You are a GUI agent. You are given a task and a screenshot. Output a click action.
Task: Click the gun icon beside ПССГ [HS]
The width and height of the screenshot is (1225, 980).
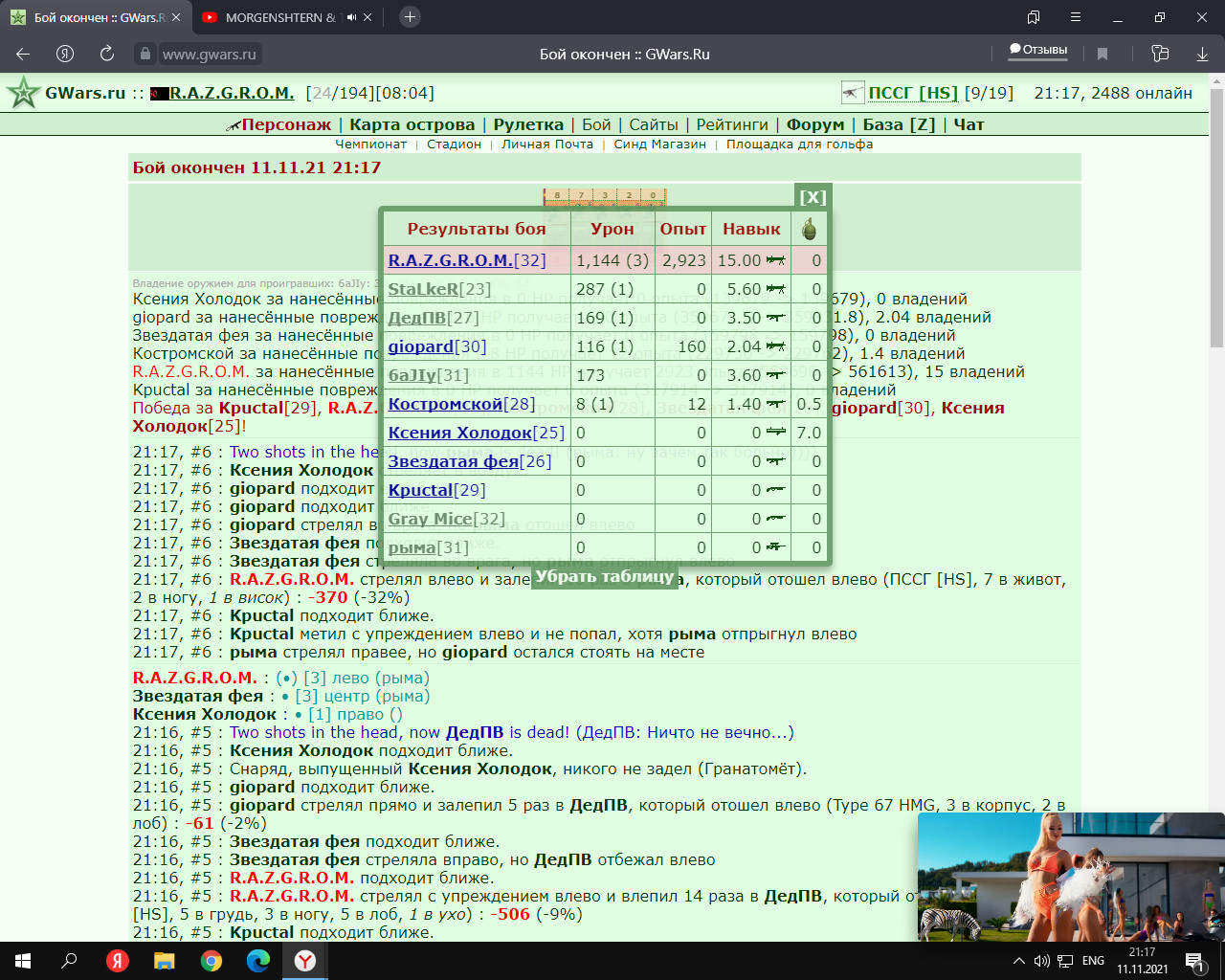(853, 93)
